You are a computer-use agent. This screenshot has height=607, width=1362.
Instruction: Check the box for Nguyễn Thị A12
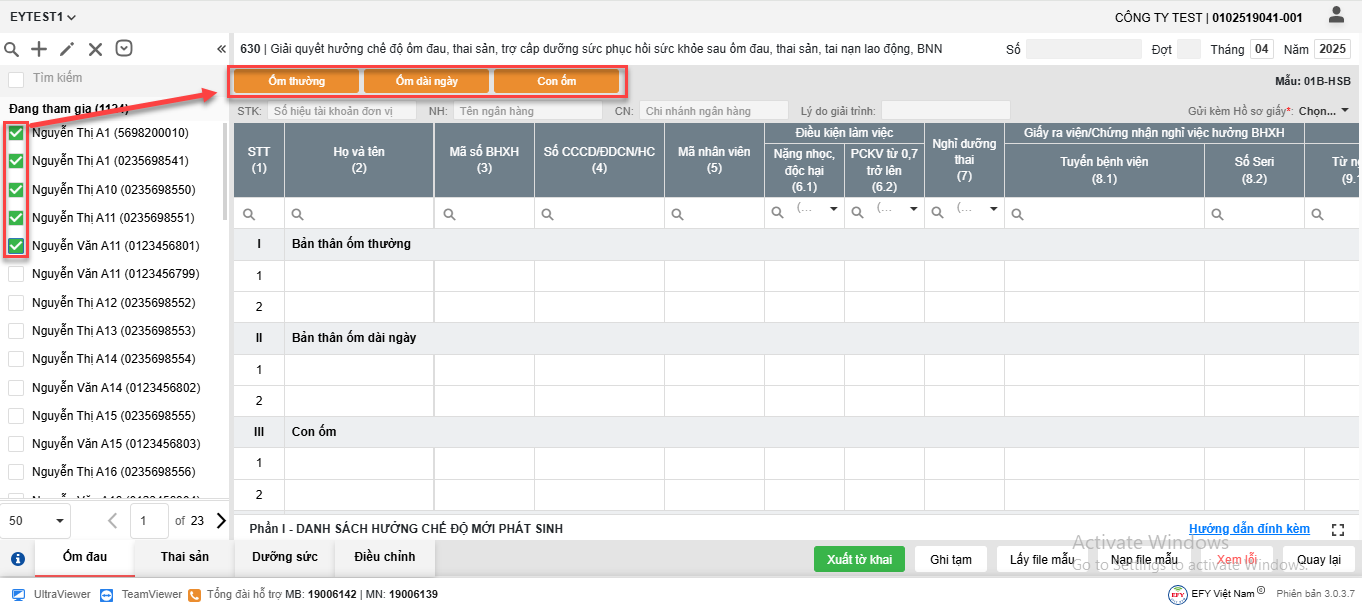(16, 302)
